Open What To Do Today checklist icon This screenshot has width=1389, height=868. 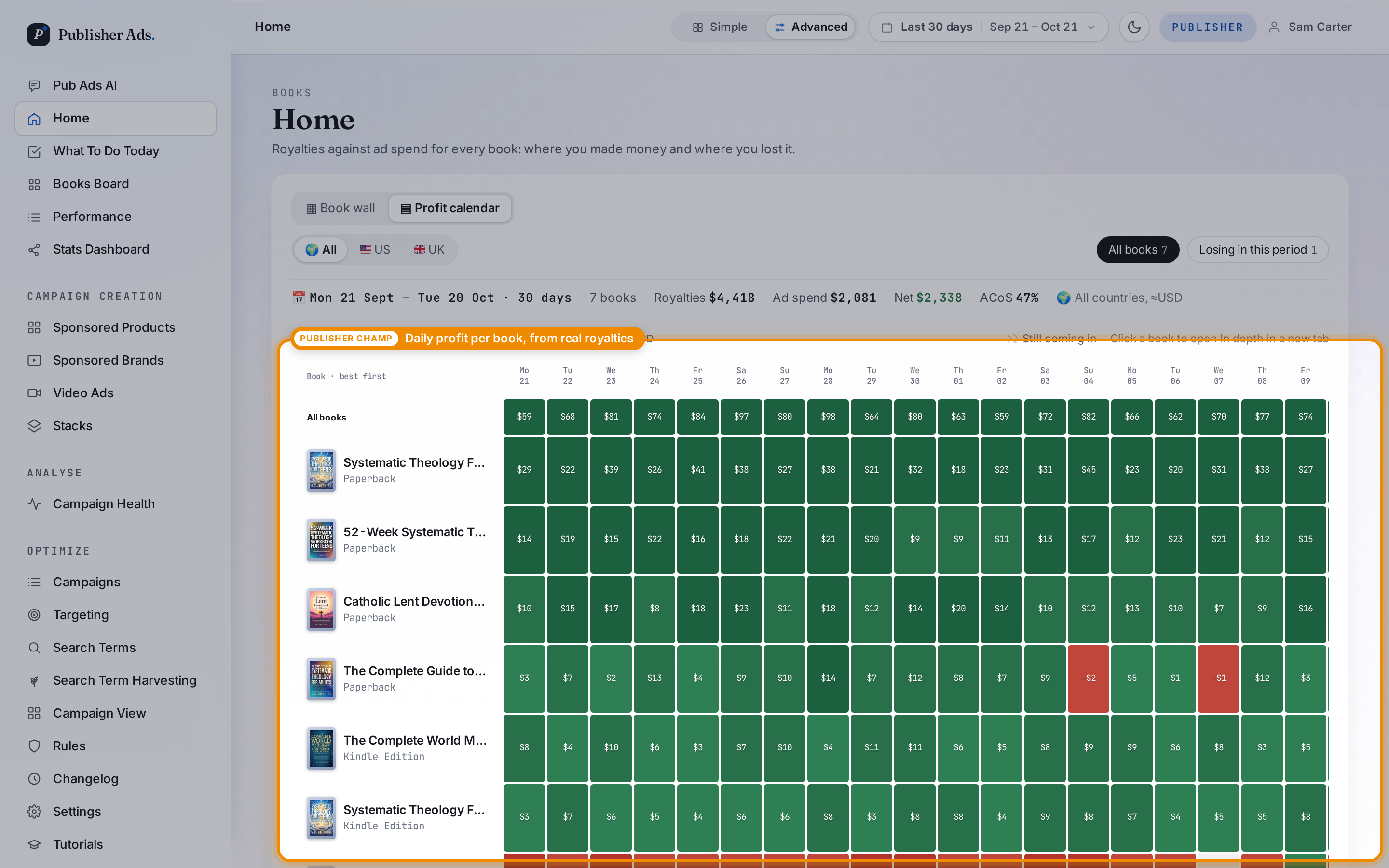[34, 151]
